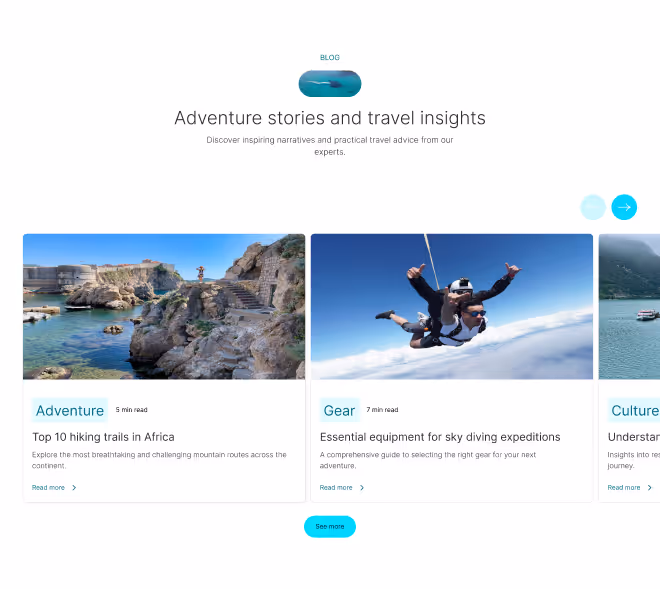Click title Essential equipment for sky diving expeditions
This screenshot has height=589, width=660.
click(x=440, y=437)
